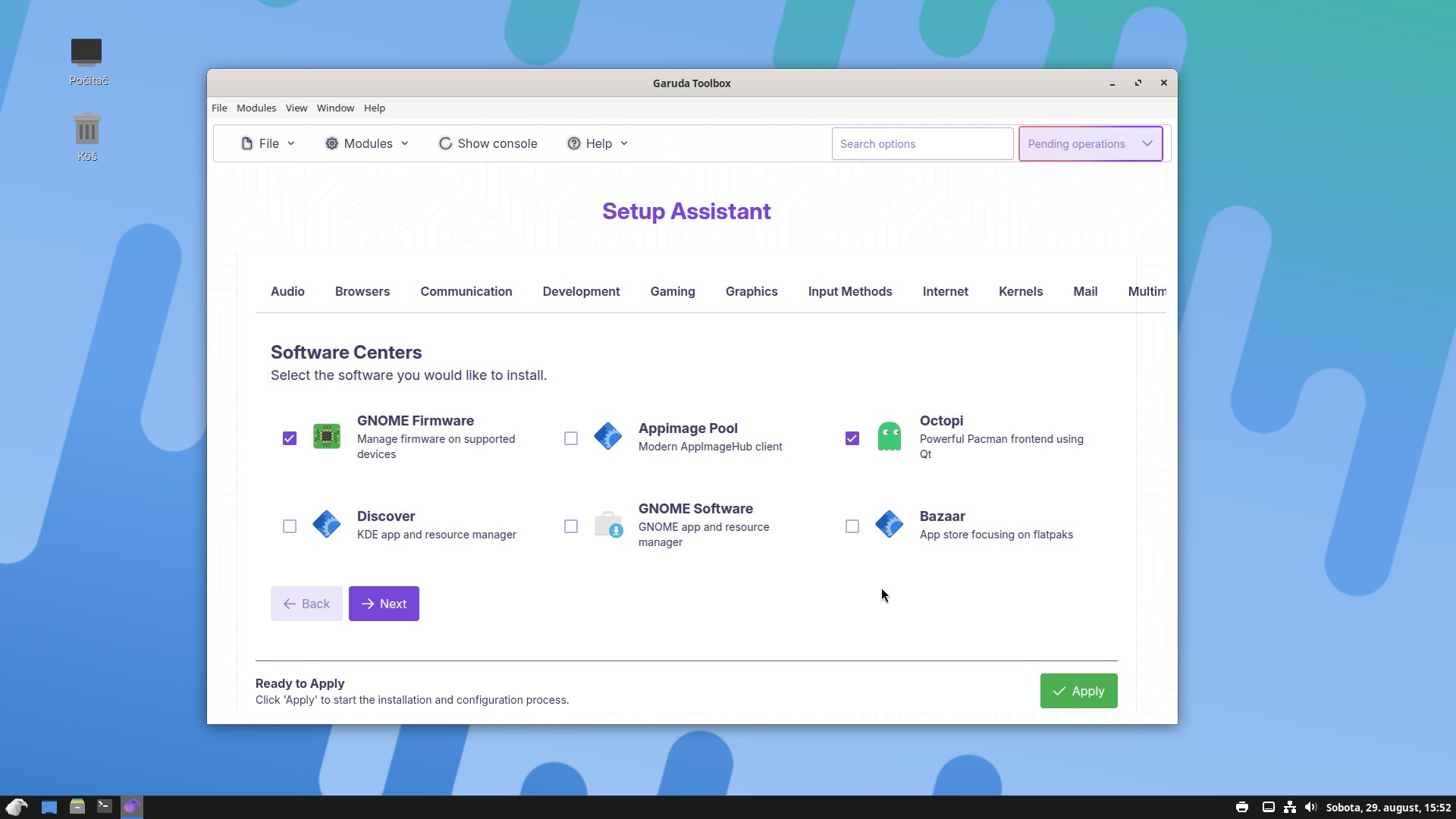The image size is (1456, 819).
Task: Click 'Powerful Pacman frontend using Qt' description
Action: [x=1002, y=447]
